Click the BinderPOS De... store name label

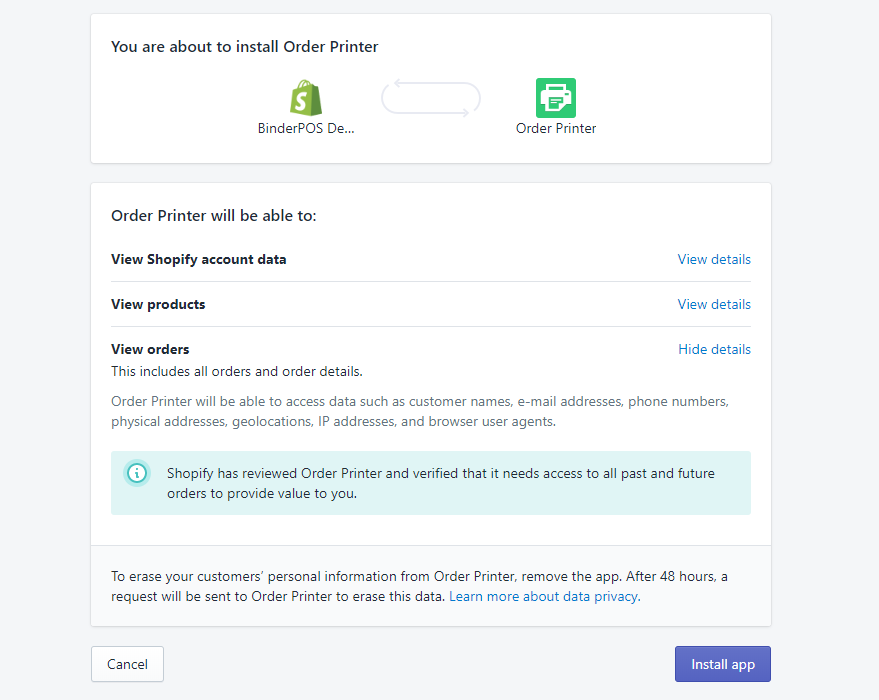tap(306, 128)
